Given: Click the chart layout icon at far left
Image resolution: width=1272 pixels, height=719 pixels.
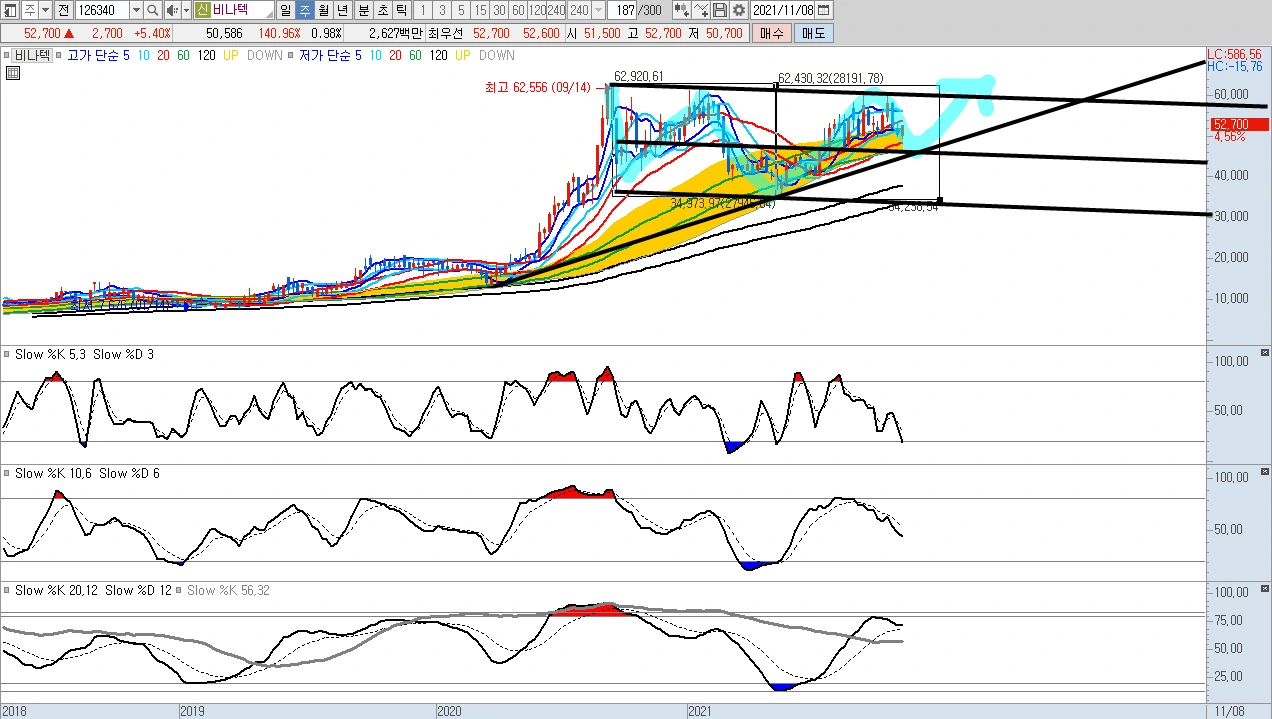Looking at the screenshot, I should 11,10.
